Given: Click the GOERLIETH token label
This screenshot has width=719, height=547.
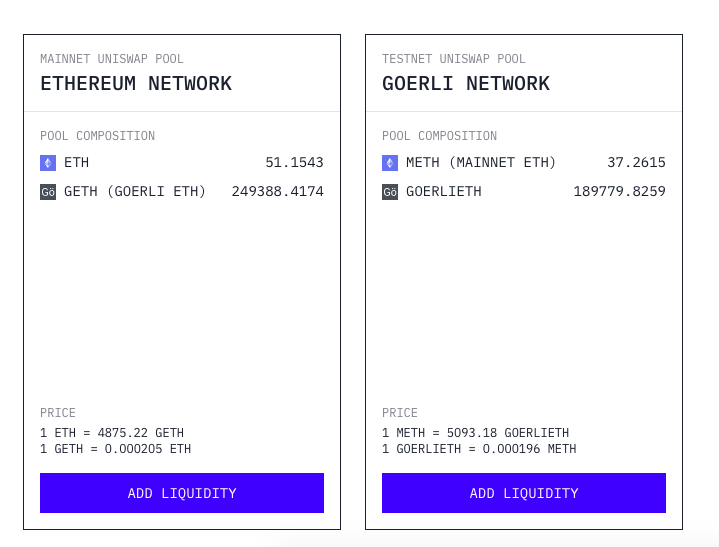Looking at the screenshot, I should click(444, 192).
